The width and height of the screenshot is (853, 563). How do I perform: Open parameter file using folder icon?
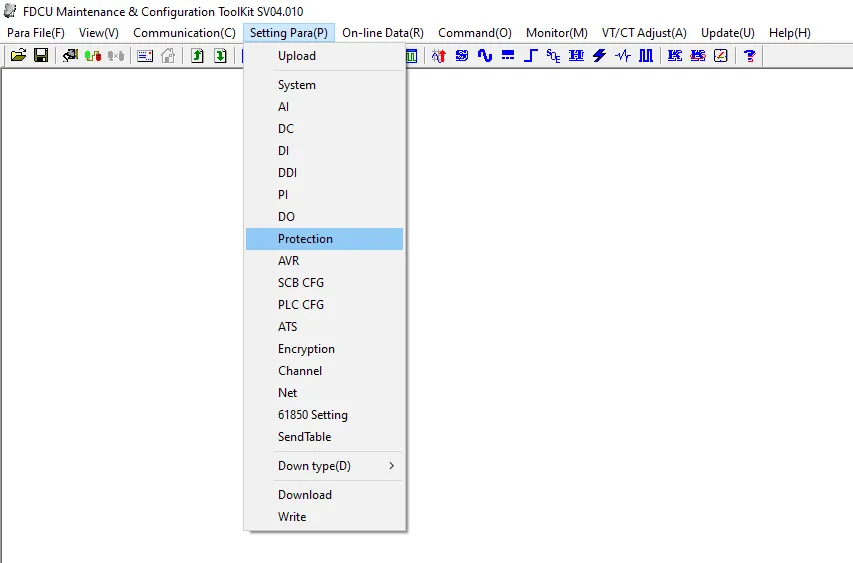coord(18,55)
